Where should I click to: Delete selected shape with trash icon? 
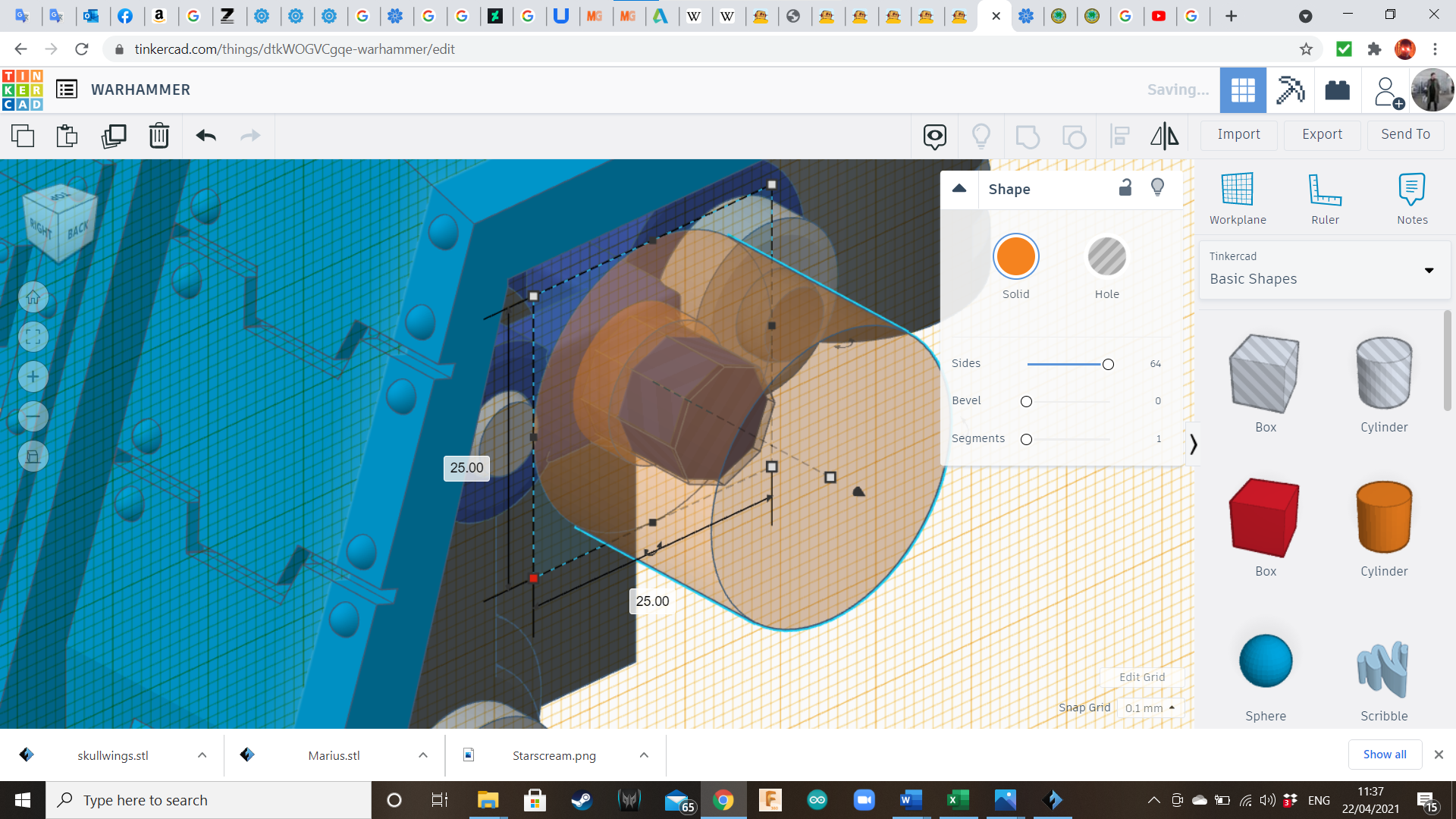pos(158,136)
